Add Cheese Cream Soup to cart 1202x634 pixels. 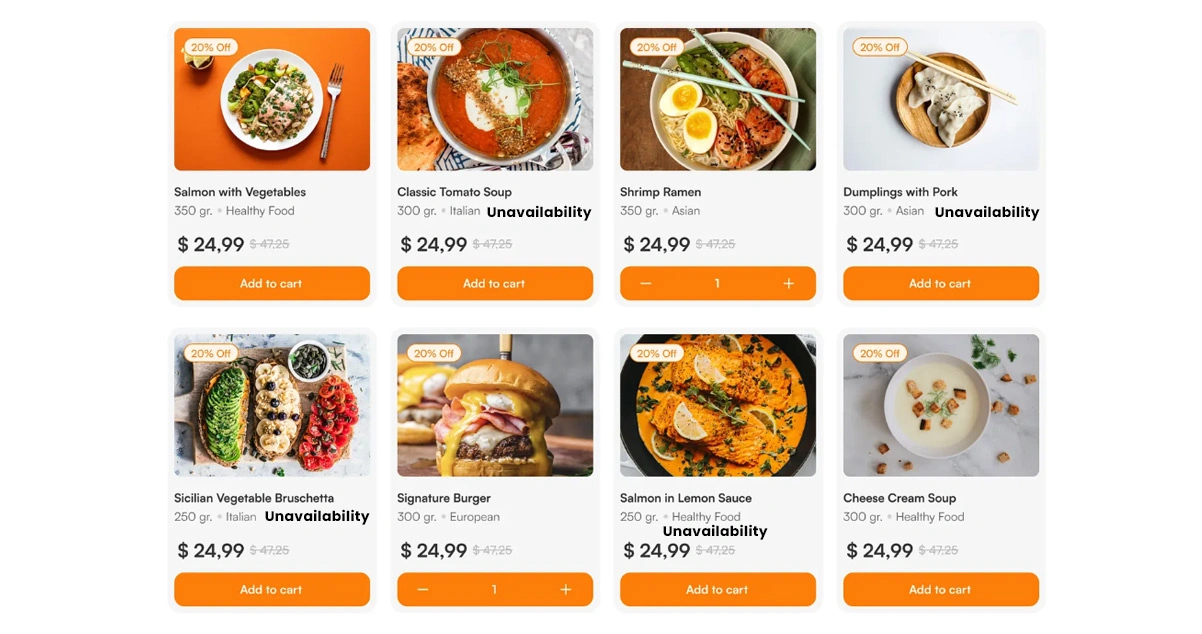point(940,590)
